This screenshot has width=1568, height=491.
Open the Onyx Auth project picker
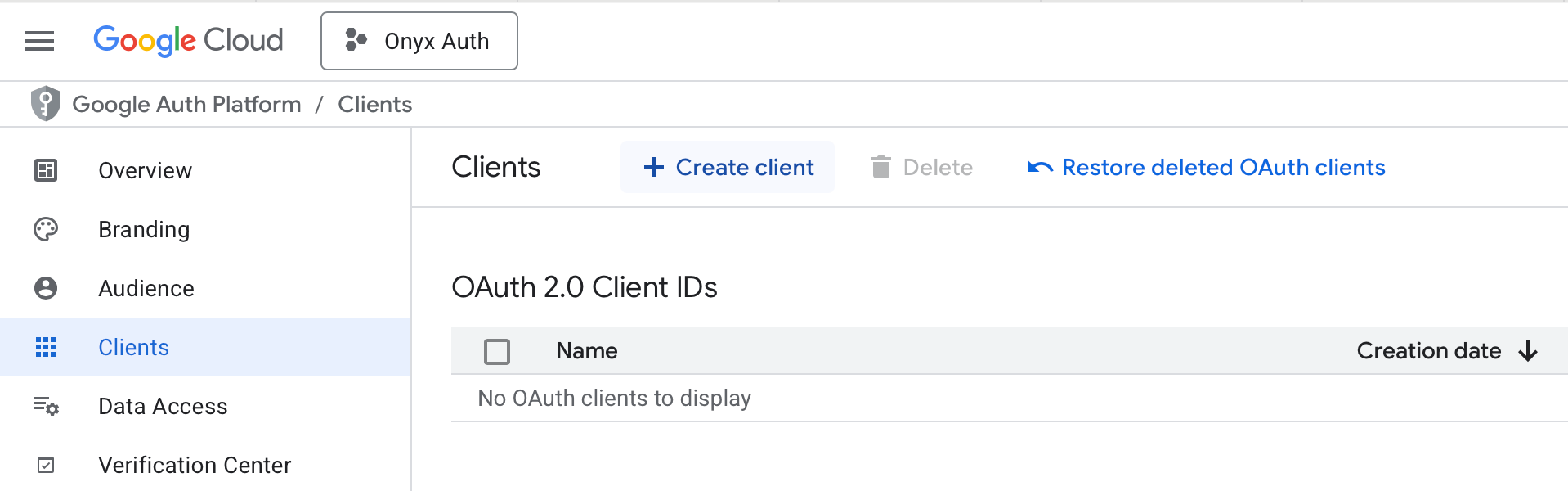(419, 41)
